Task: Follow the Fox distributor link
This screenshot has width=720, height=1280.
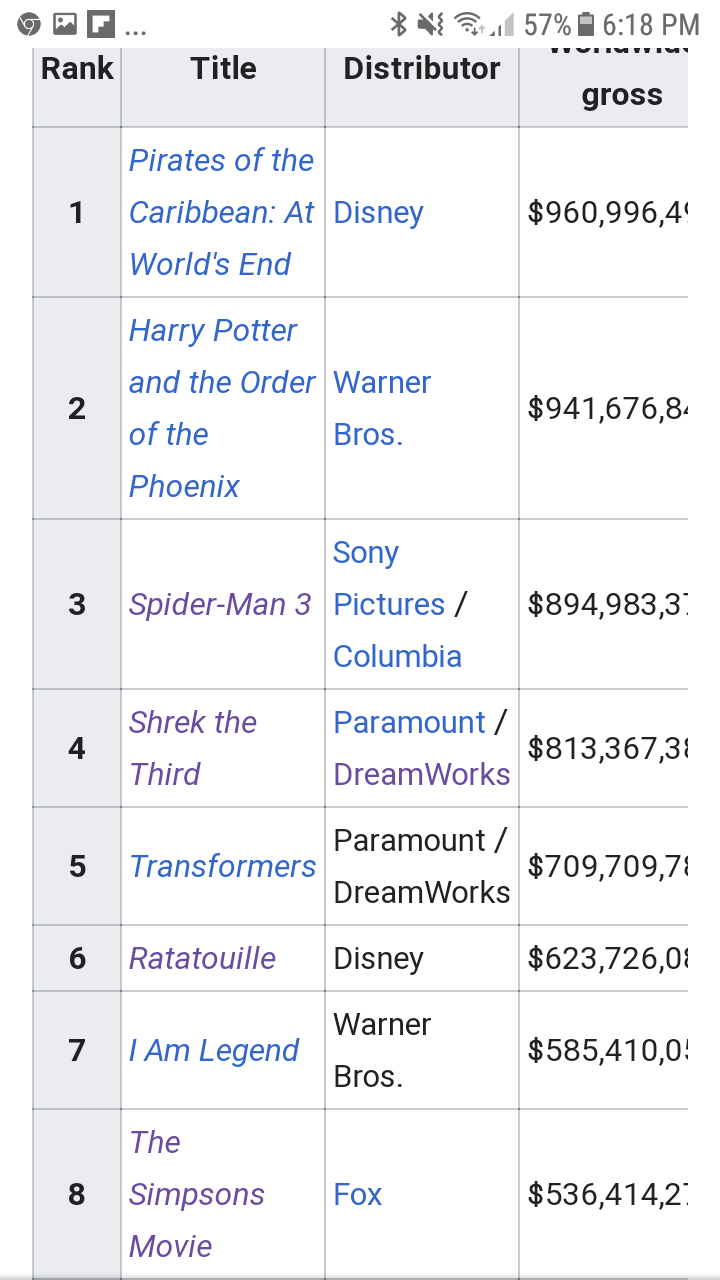Action: 358,1194
